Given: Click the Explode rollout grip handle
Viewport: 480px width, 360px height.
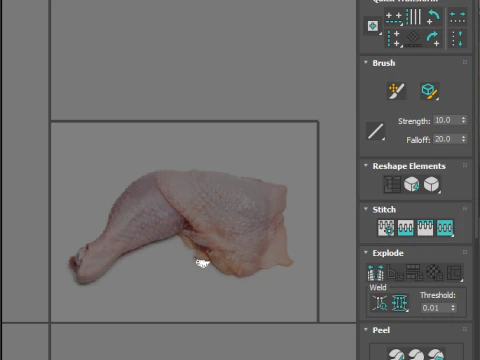Looking at the screenshot, I should pyautogui.click(x=465, y=252).
